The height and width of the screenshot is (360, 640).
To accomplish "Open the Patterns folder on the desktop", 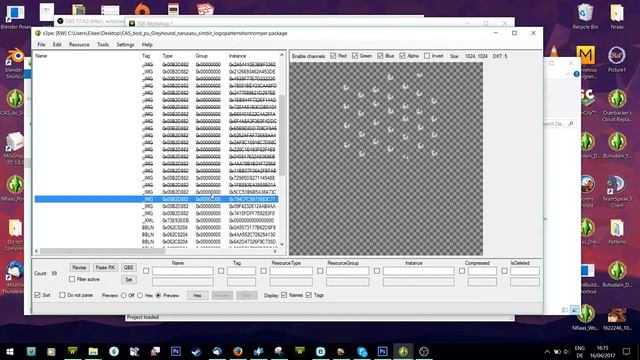I will coord(617,232).
